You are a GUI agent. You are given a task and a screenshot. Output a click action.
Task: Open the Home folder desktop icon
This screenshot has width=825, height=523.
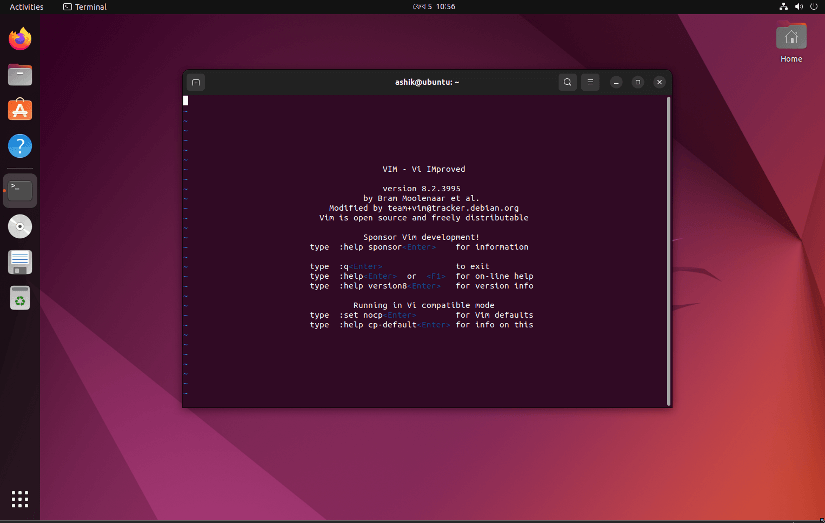791,43
